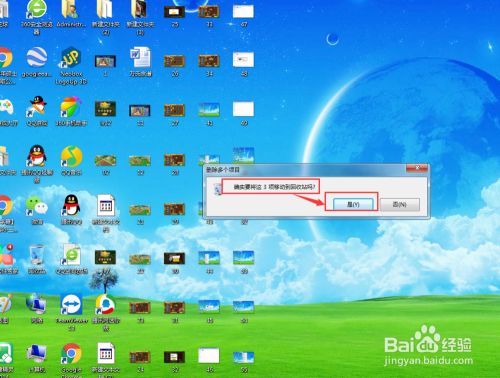The image size is (500, 378).
Task: Select image thumbnail labeled 25
Action: 174,14
